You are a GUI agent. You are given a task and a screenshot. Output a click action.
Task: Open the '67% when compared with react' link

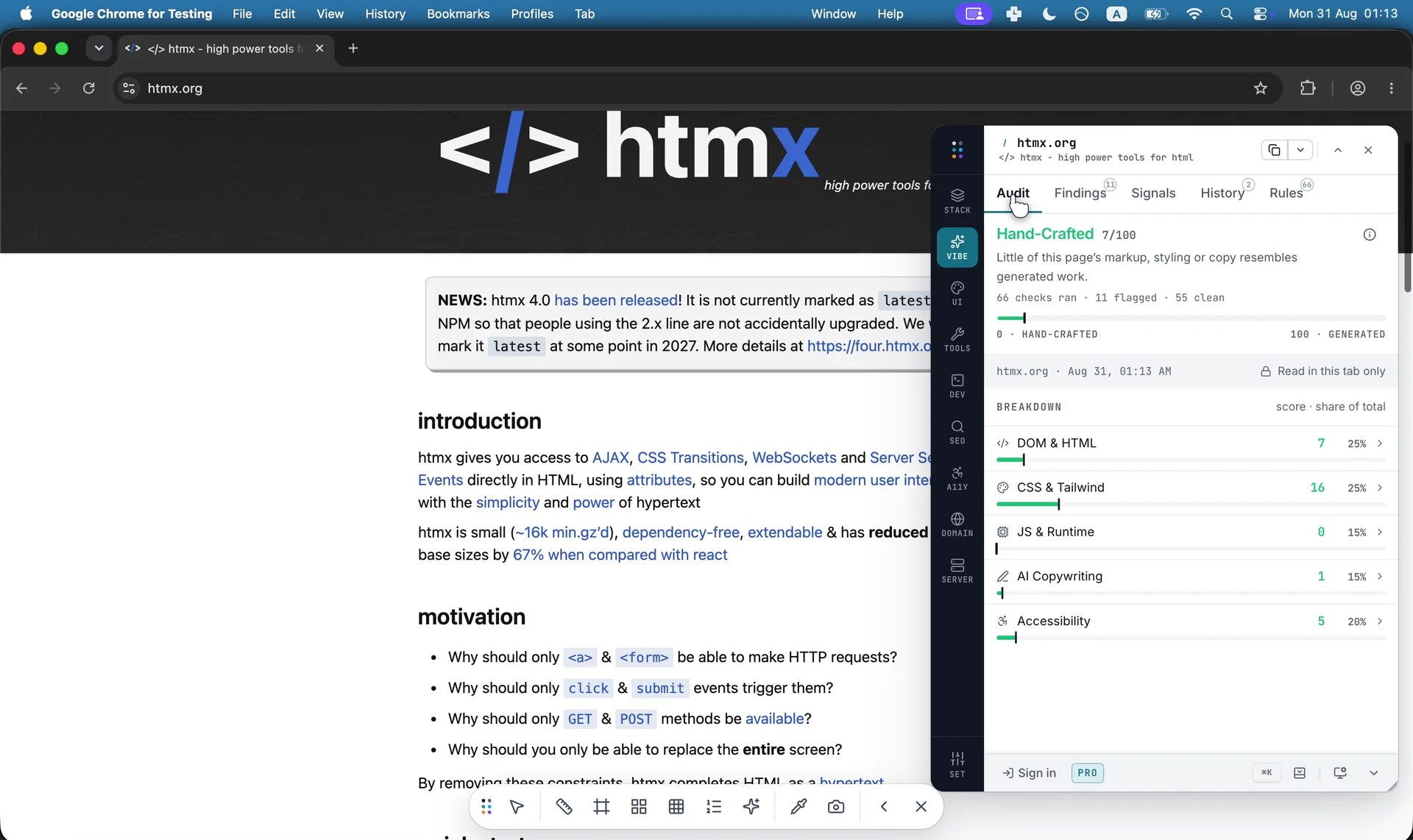click(x=620, y=555)
